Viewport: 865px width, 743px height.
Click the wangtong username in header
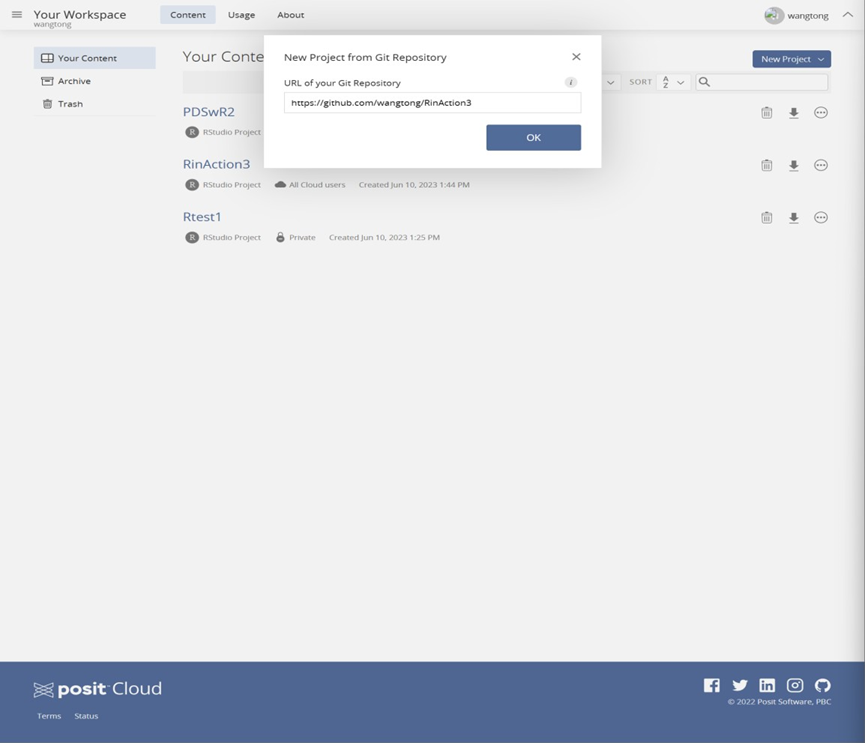tap(808, 15)
